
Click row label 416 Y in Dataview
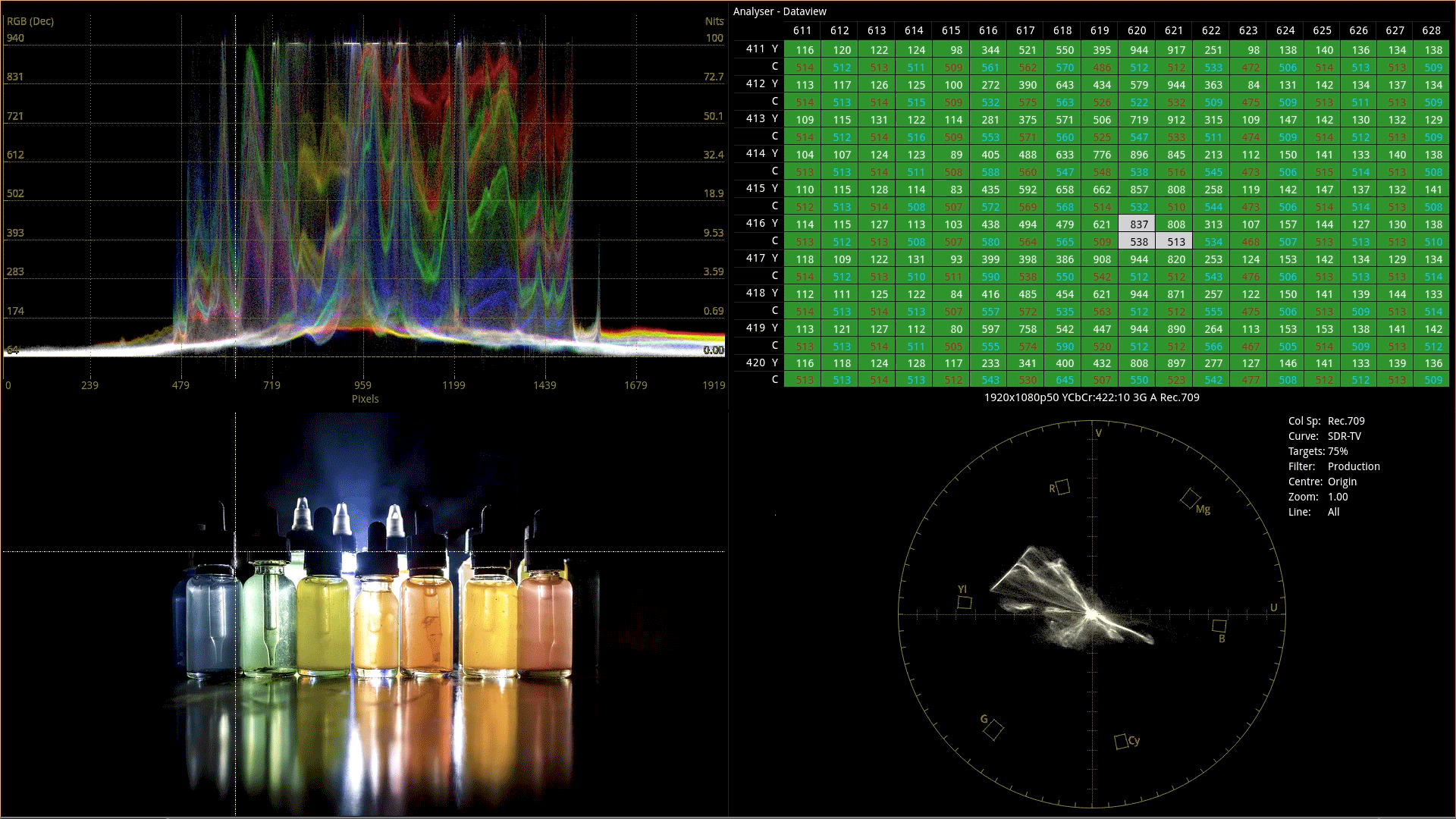click(x=761, y=223)
